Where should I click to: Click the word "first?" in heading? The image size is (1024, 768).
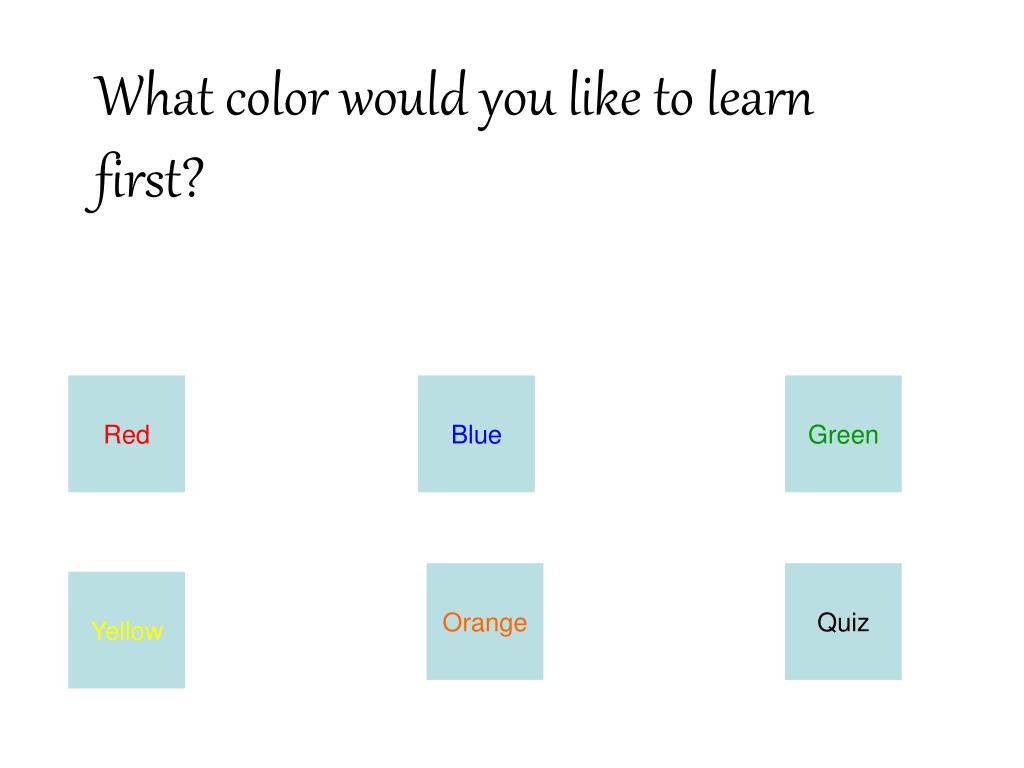pyautogui.click(x=145, y=180)
